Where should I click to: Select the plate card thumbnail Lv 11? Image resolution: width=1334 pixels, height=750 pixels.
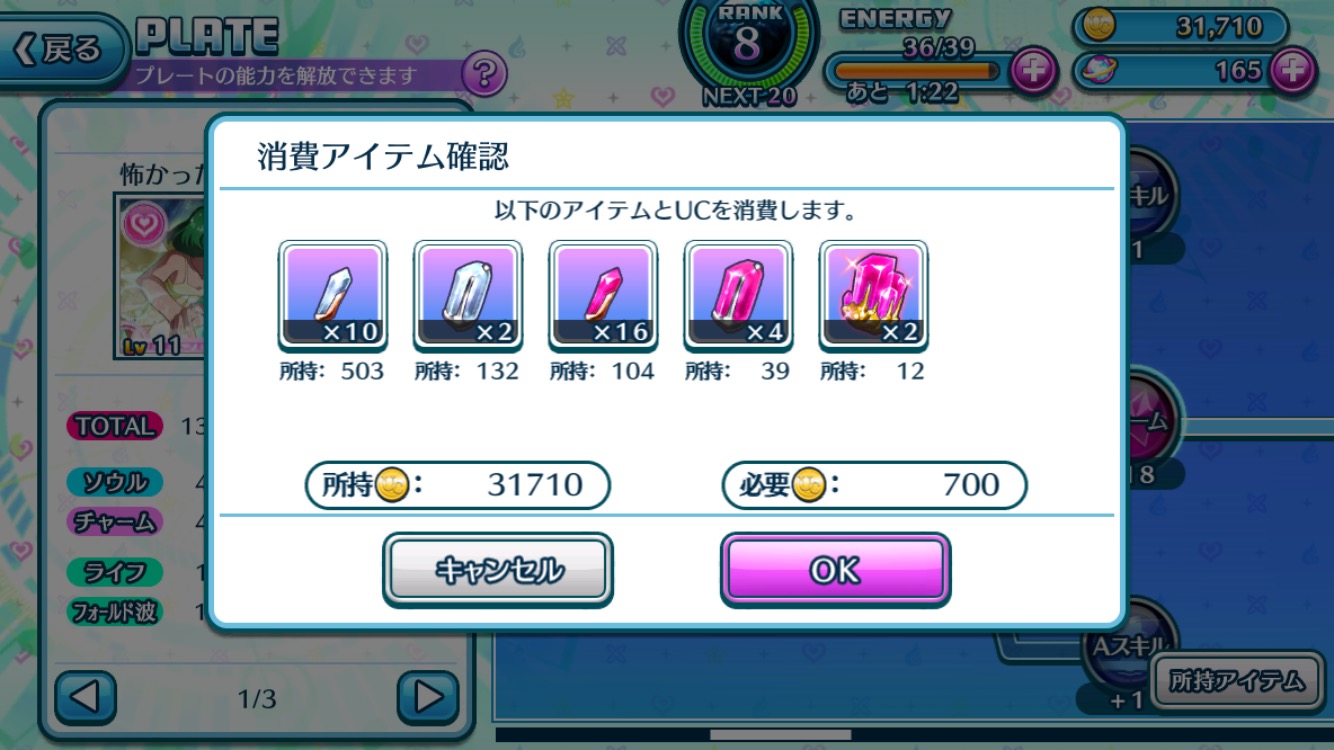click(162, 274)
